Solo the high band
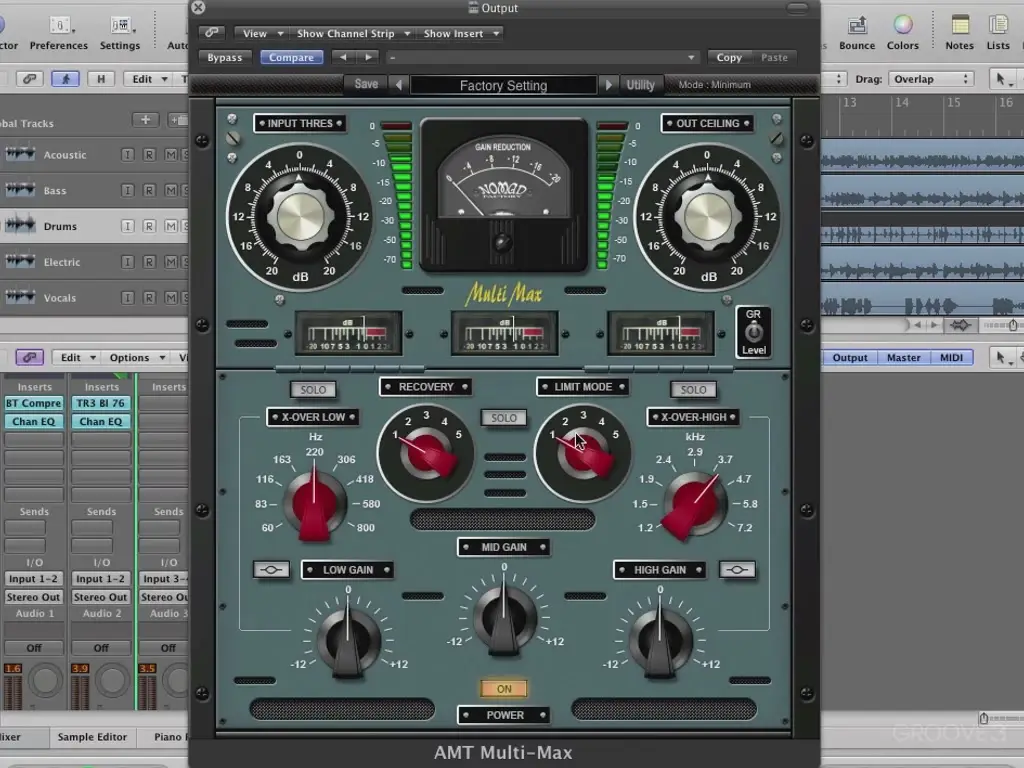The width and height of the screenshot is (1024, 768). click(x=693, y=390)
